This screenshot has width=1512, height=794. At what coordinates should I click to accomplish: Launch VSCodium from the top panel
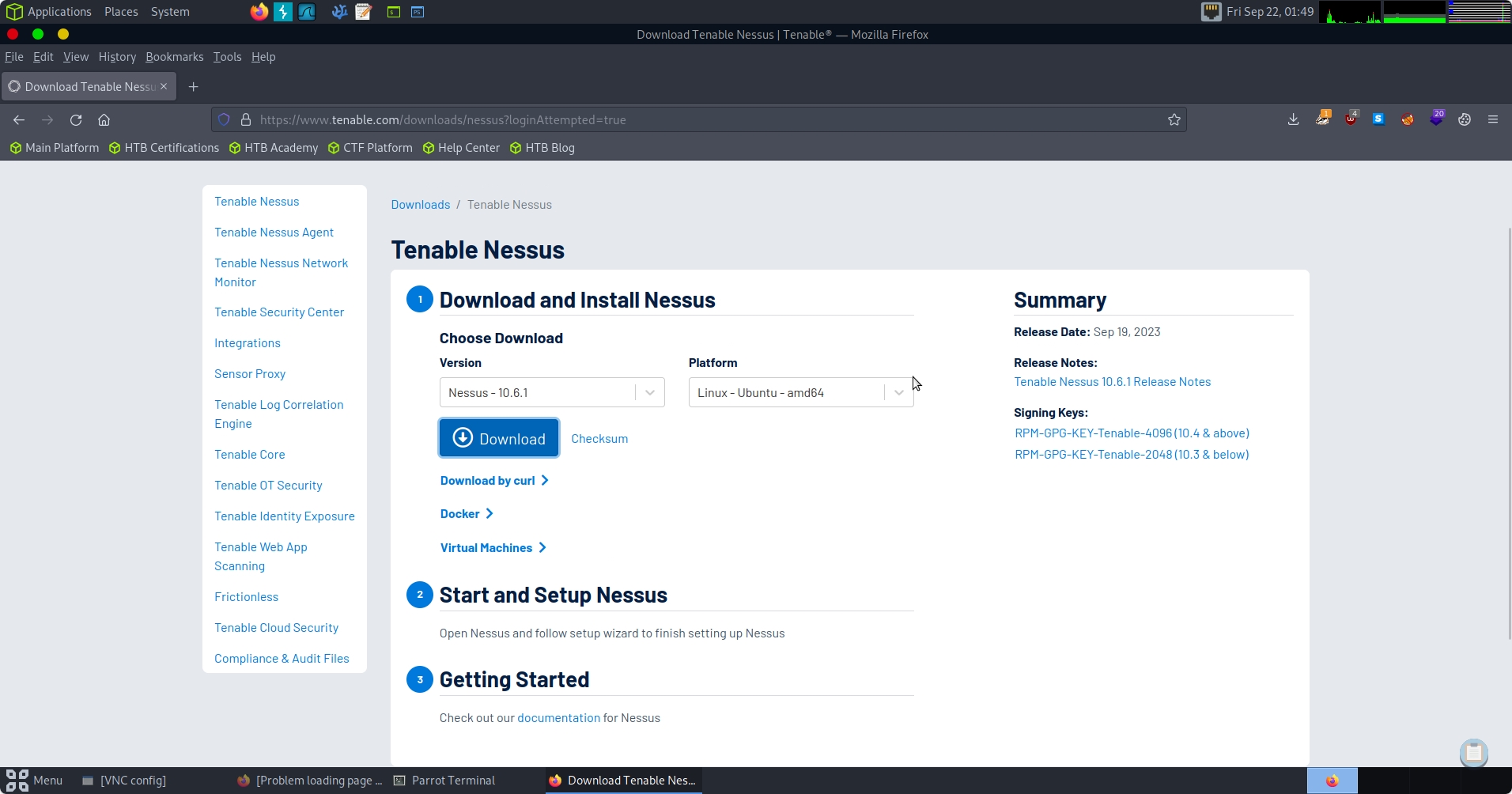tap(339, 12)
